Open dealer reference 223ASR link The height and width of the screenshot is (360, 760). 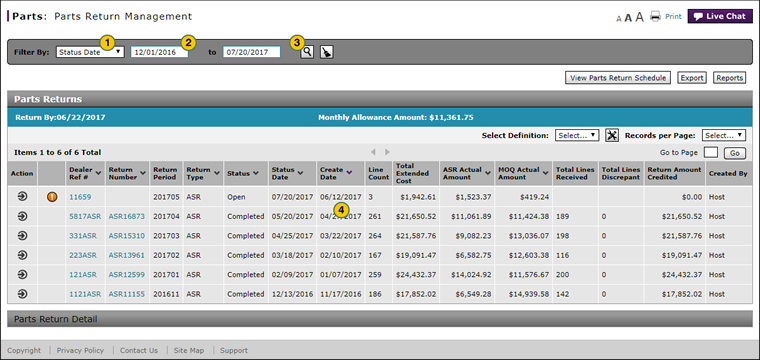(83, 255)
